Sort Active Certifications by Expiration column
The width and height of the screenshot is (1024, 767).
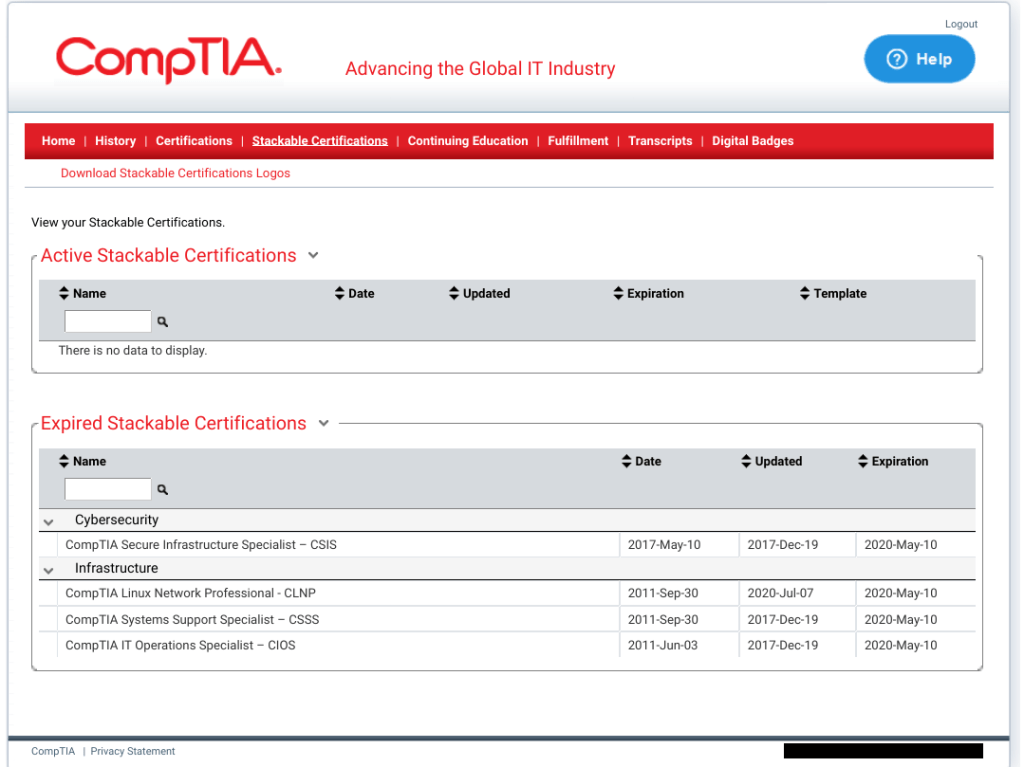tap(648, 294)
